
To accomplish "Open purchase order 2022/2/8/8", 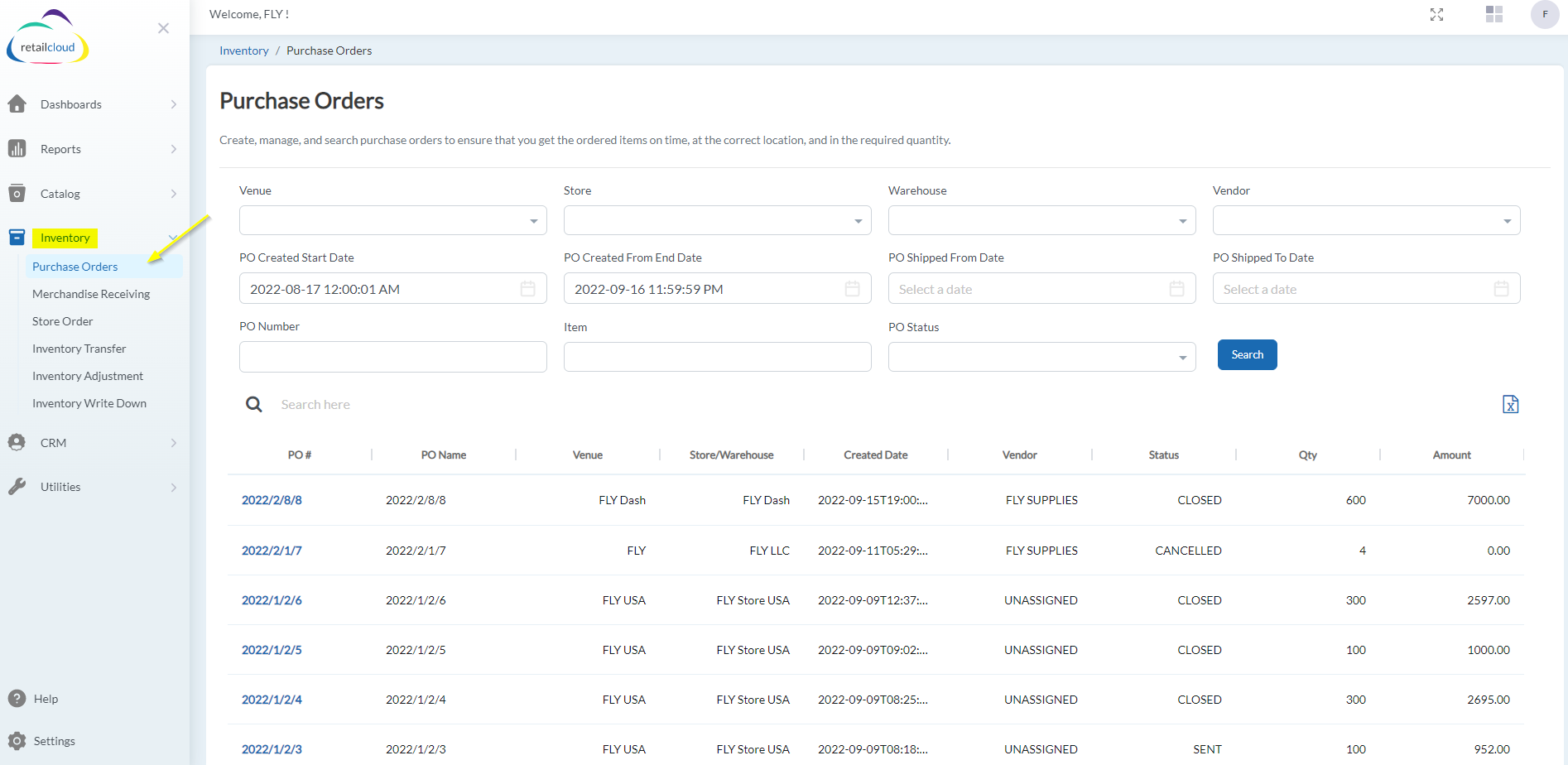I will pyautogui.click(x=272, y=499).
